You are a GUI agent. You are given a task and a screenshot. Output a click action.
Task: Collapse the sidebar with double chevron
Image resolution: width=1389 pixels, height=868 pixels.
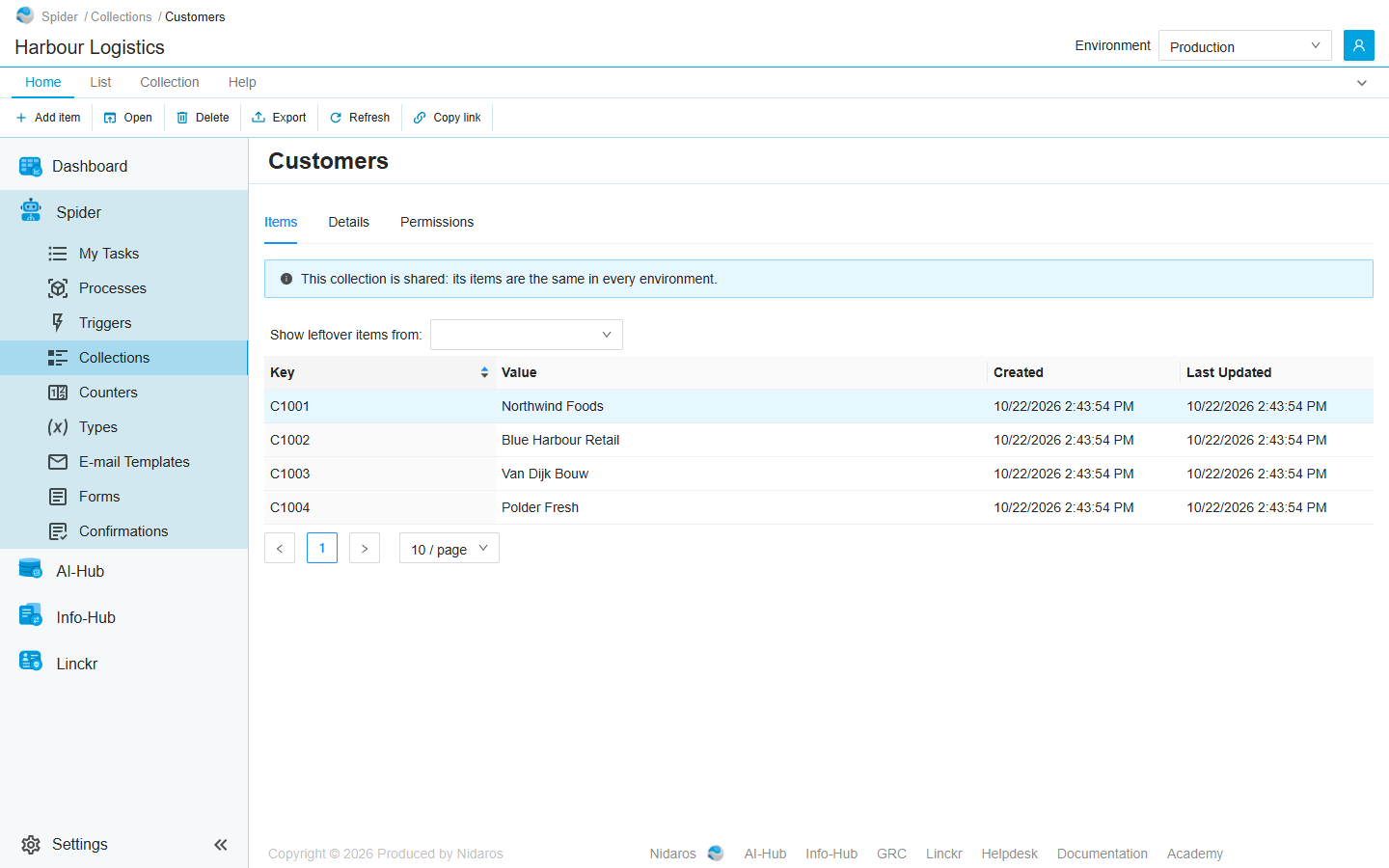[221, 845]
